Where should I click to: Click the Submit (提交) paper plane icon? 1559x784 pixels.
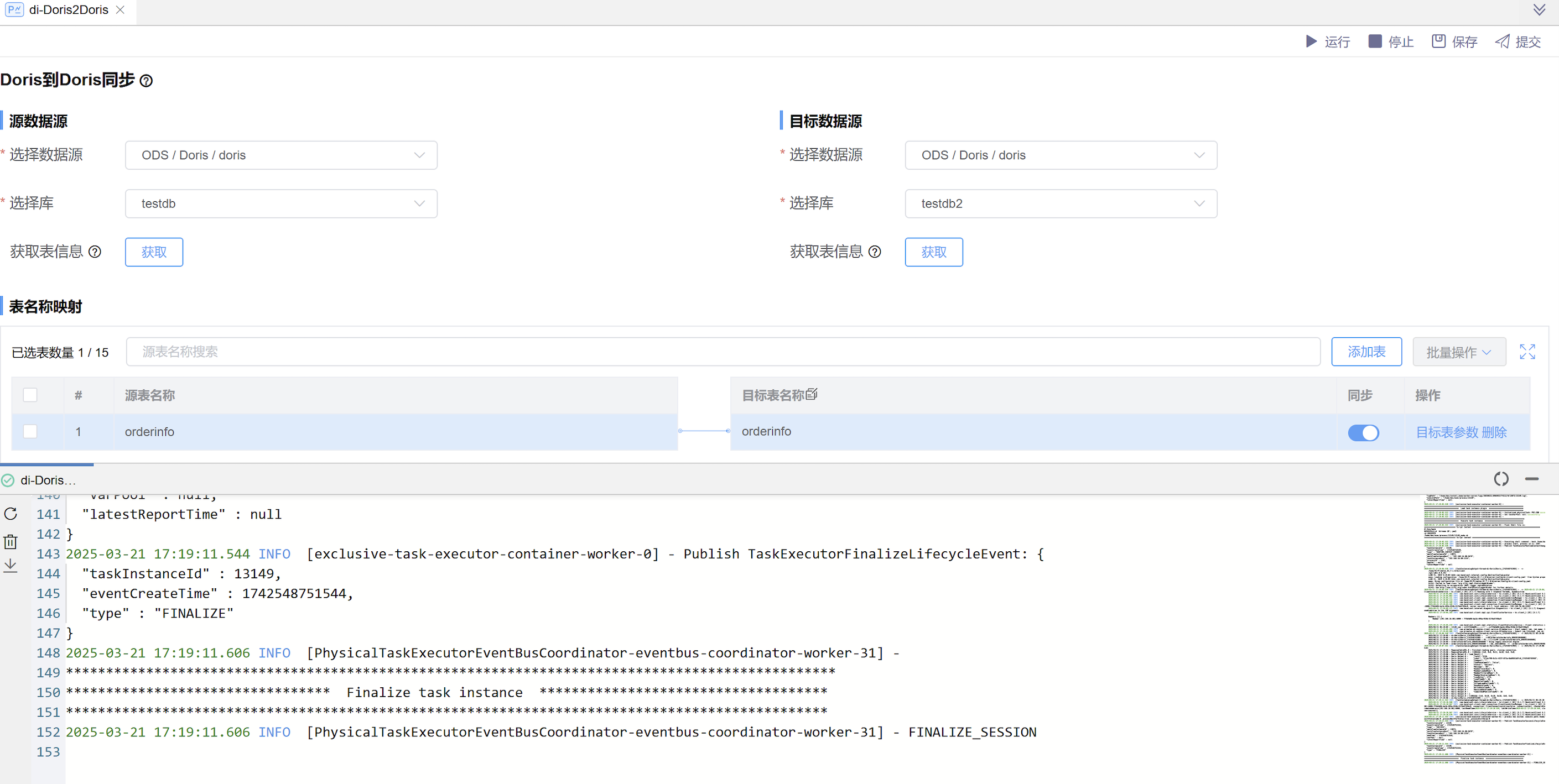coord(1501,41)
